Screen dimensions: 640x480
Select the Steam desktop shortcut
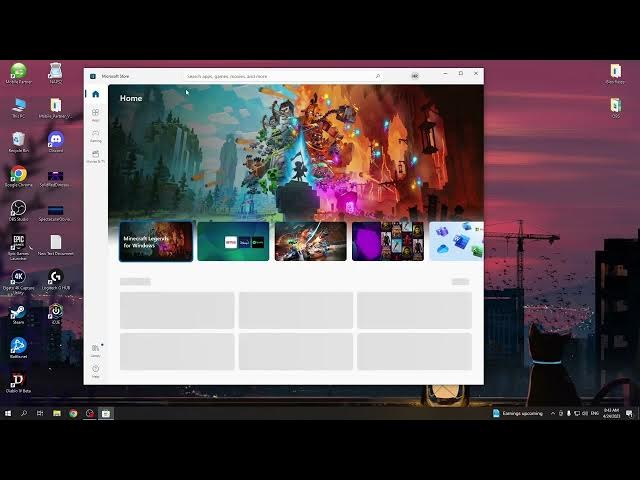(18, 314)
